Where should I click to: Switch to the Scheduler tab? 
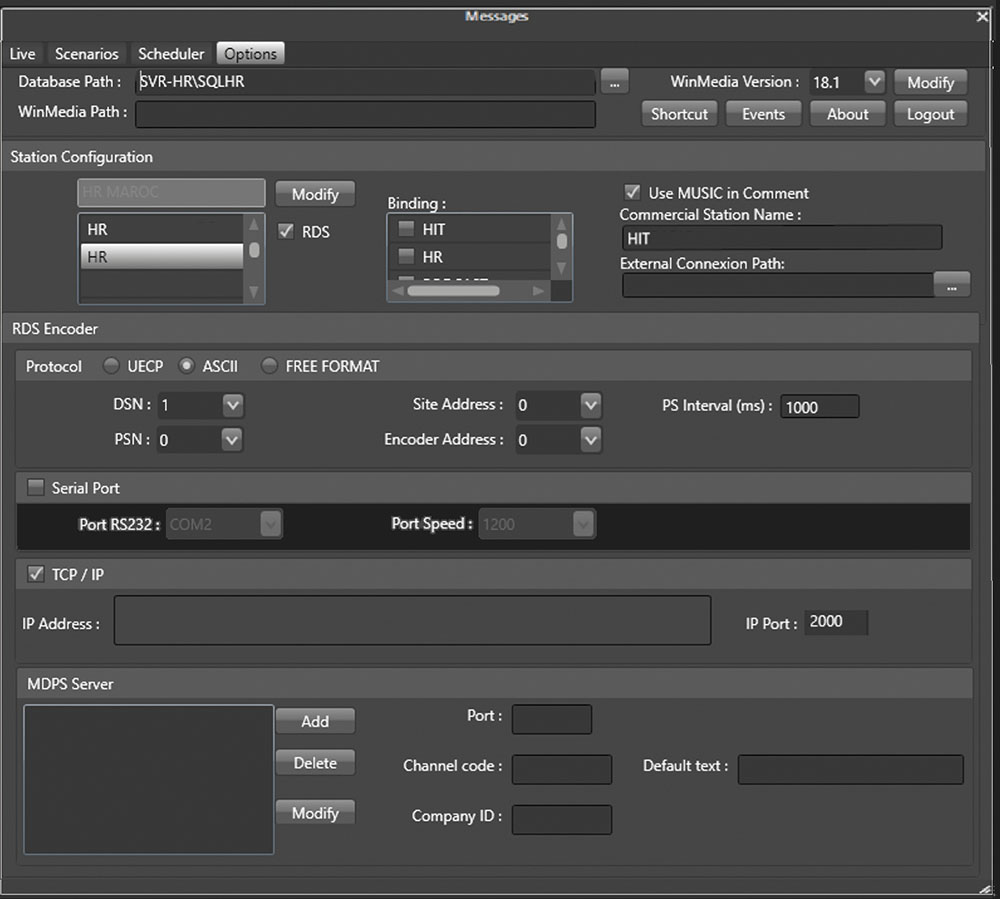tap(171, 54)
